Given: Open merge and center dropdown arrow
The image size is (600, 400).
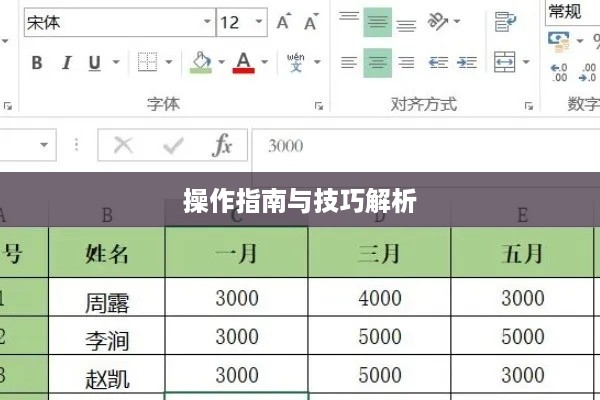Looking at the screenshot, I should (x=526, y=62).
